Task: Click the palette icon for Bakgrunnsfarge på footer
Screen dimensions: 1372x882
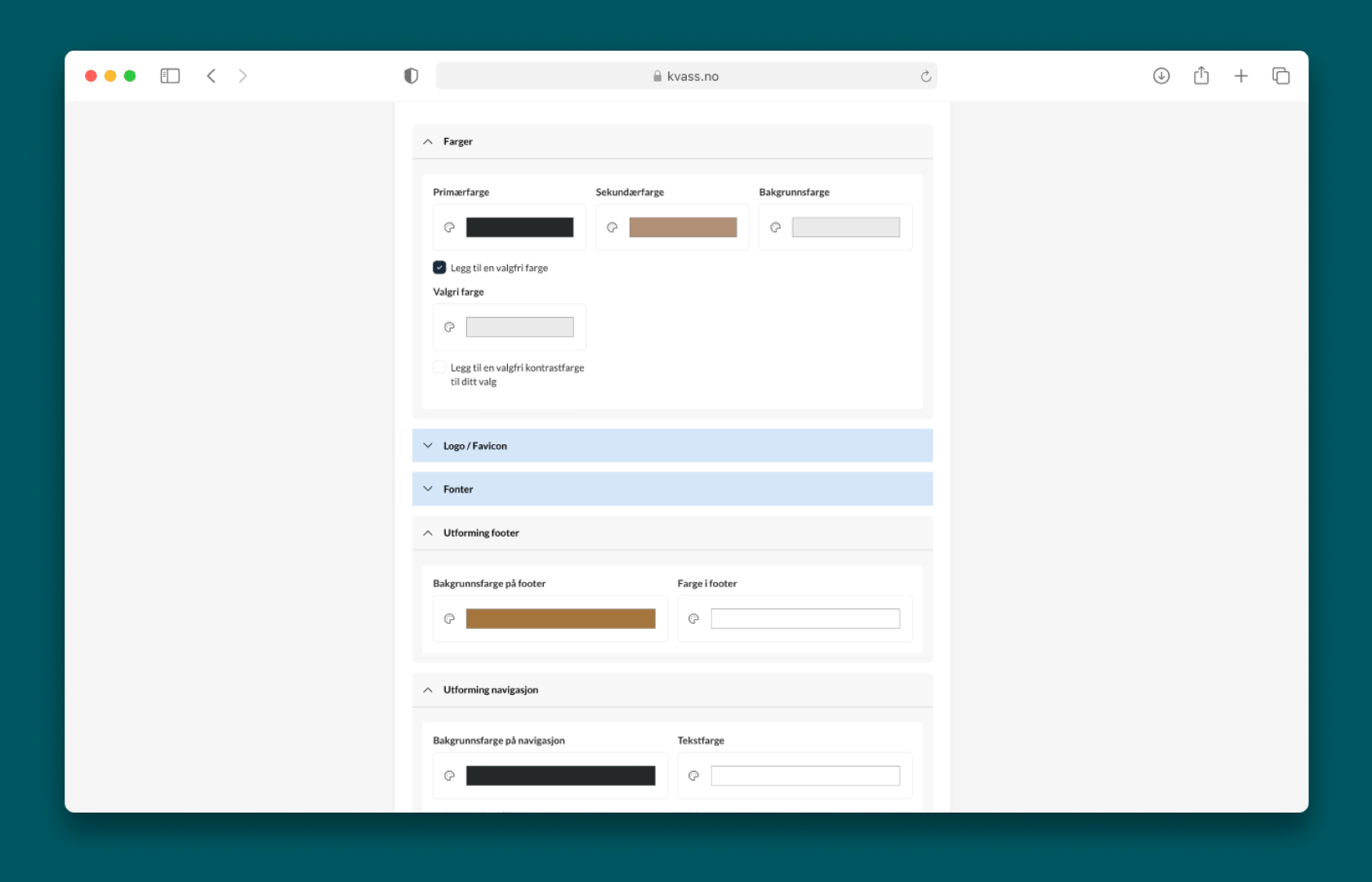Action: [449, 619]
